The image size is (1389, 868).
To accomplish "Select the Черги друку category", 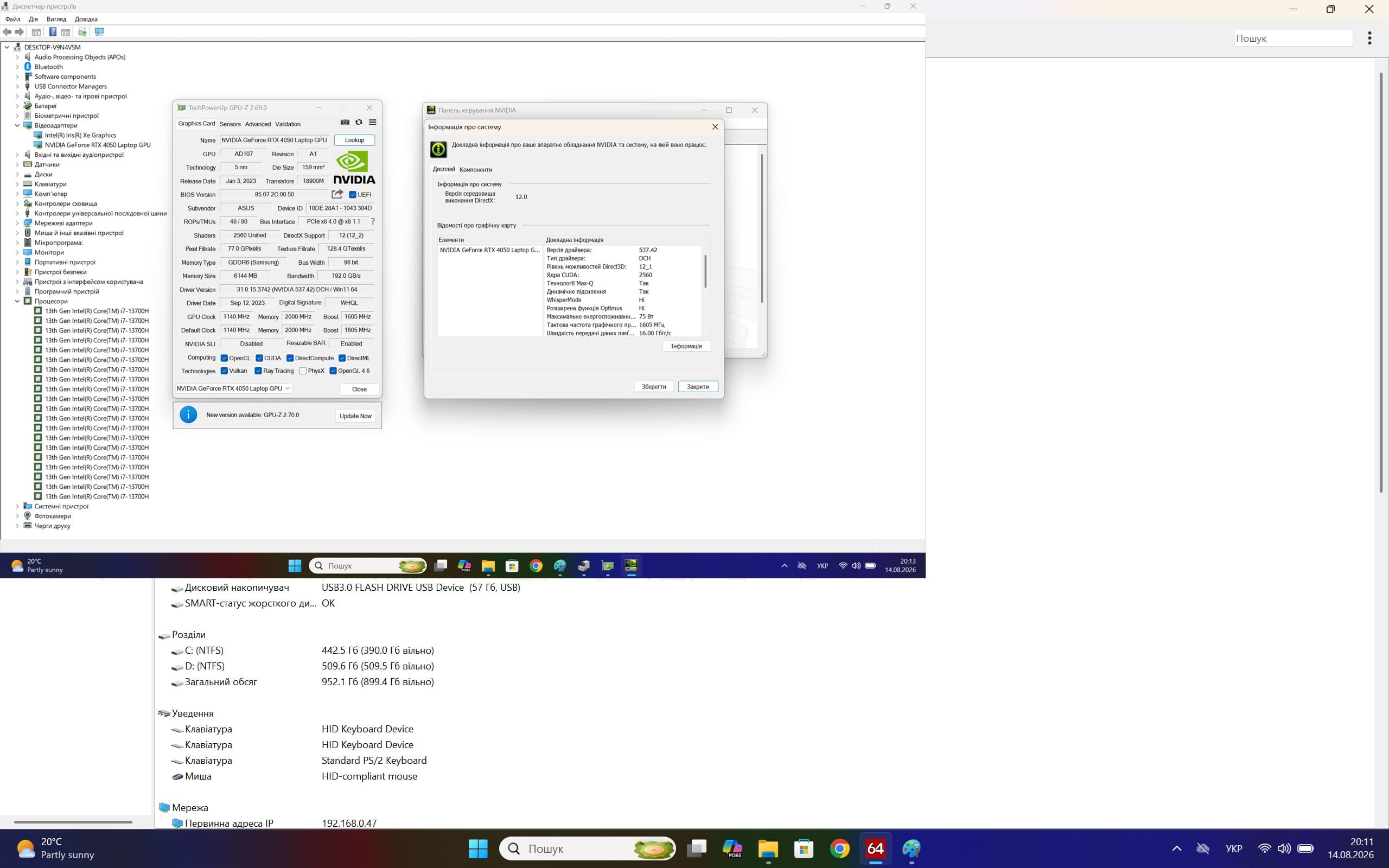I will (52, 526).
